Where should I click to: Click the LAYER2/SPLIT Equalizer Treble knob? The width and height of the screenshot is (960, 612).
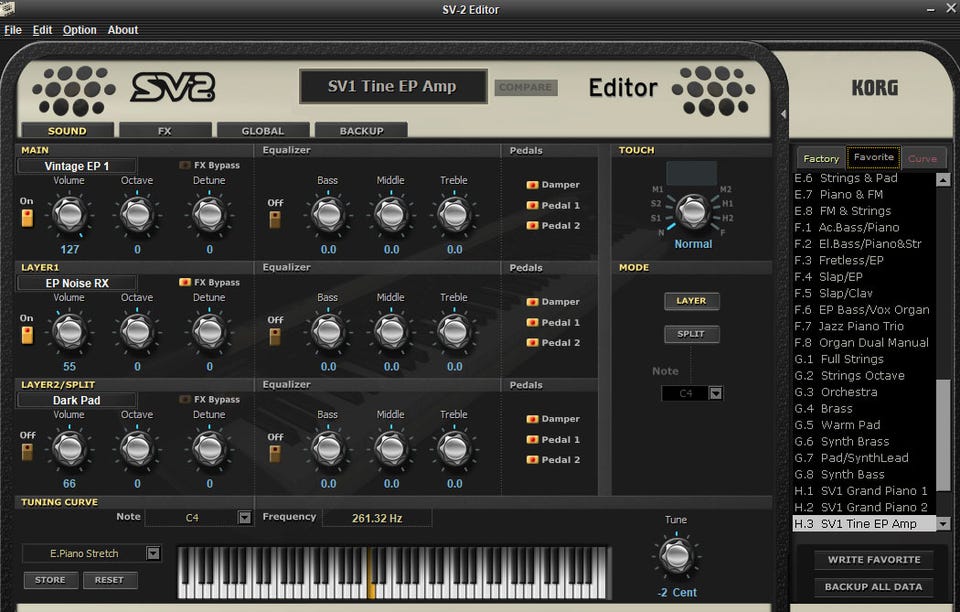(454, 449)
